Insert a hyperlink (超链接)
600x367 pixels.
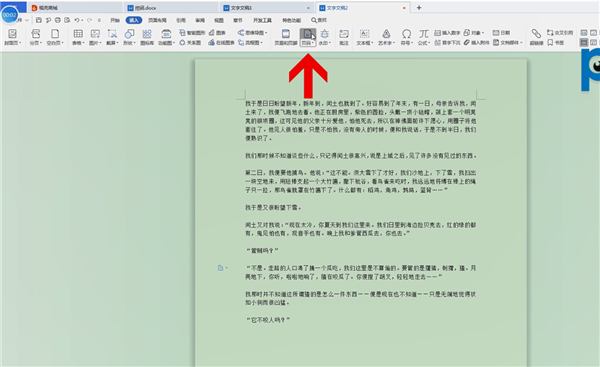[x=536, y=37]
